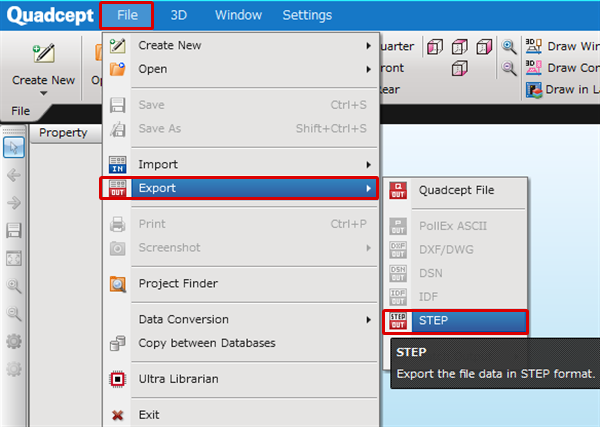Click the Export OUT icon
The image size is (600, 427).
click(x=117, y=188)
